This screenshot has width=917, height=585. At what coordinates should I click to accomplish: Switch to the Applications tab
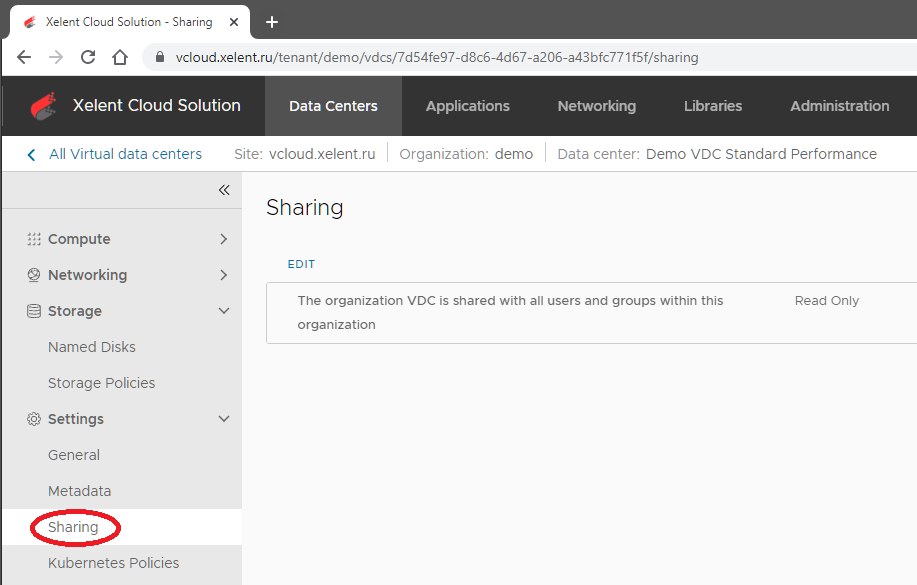click(468, 106)
